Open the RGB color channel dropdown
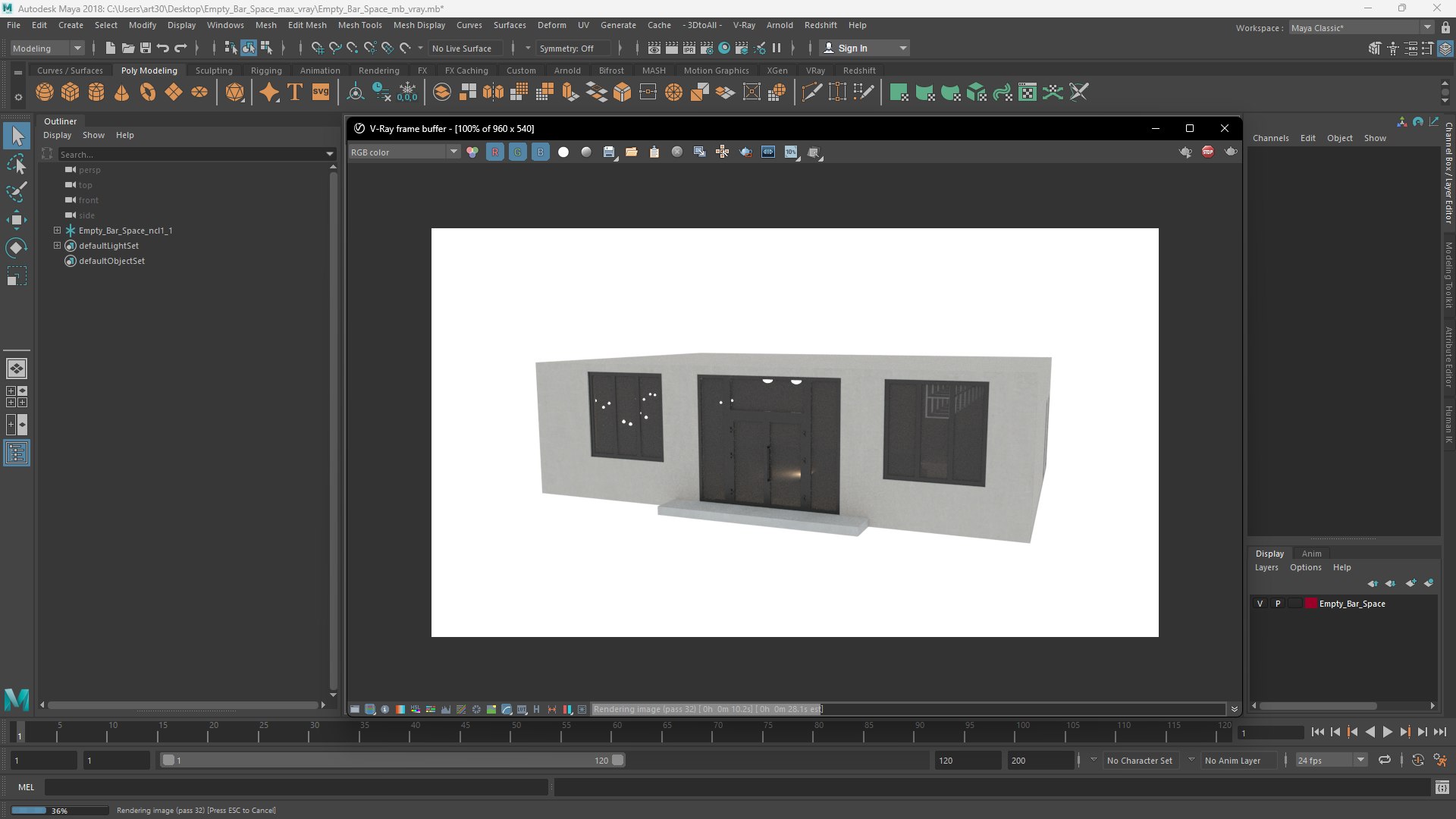 click(x=404, y=152)
